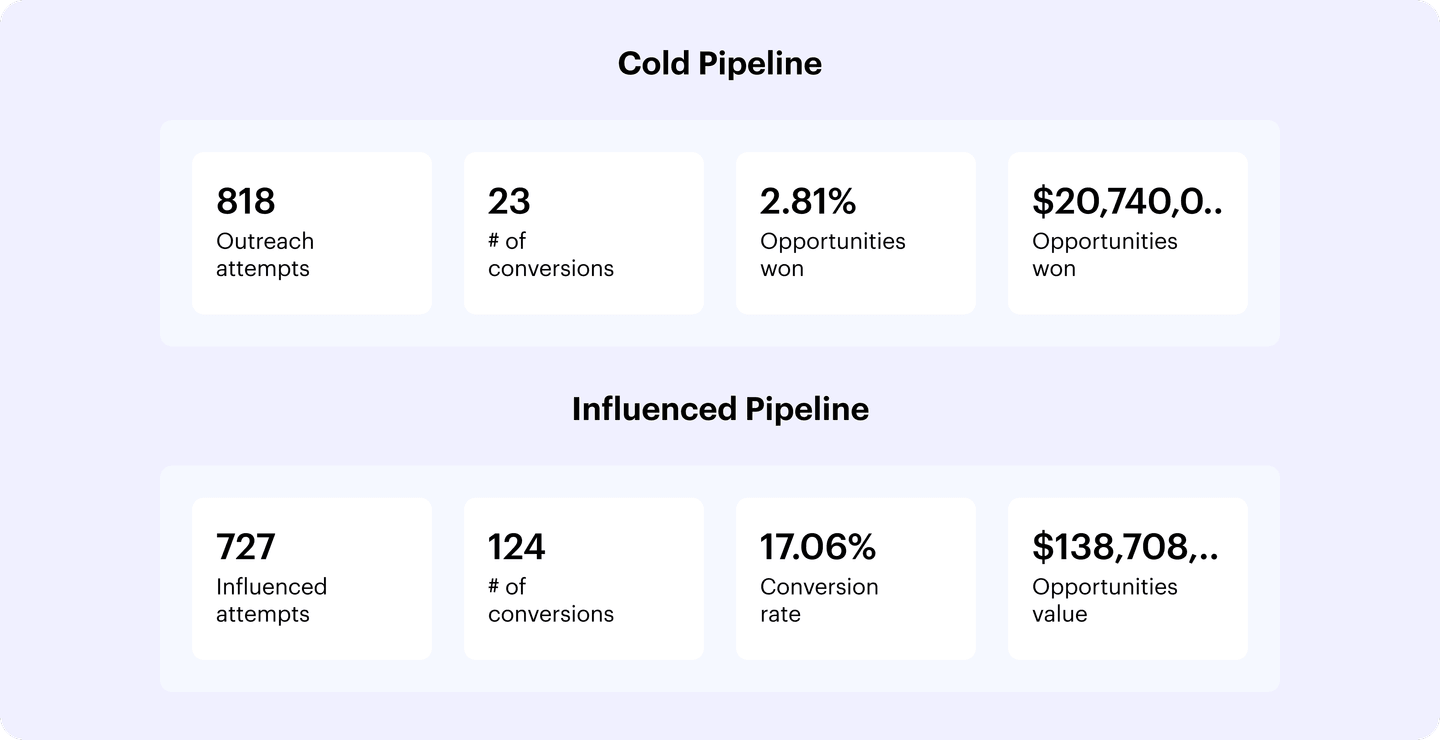Expand the truncated $138,708,.. amount
Image resolution: width=1440 pixels, height=740 pixels.
pyautogui.click(x=1125, y=547)
